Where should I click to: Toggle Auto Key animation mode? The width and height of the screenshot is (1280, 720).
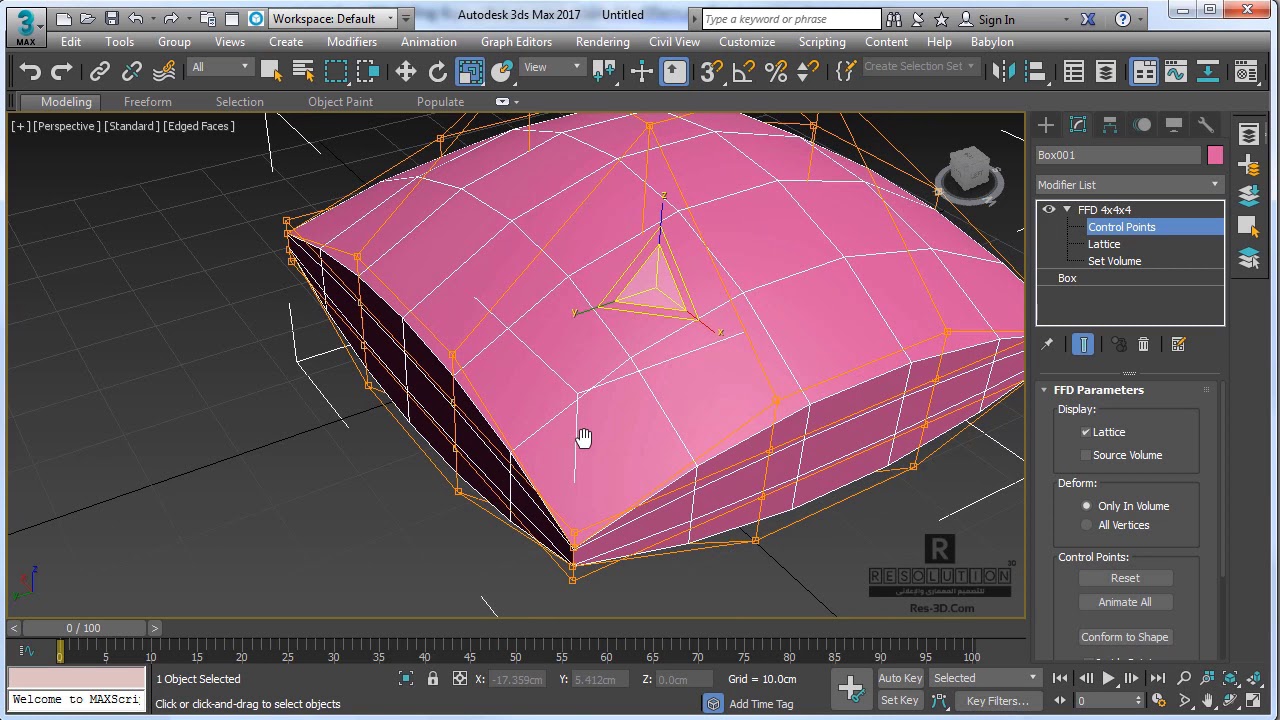click(900, 678)
